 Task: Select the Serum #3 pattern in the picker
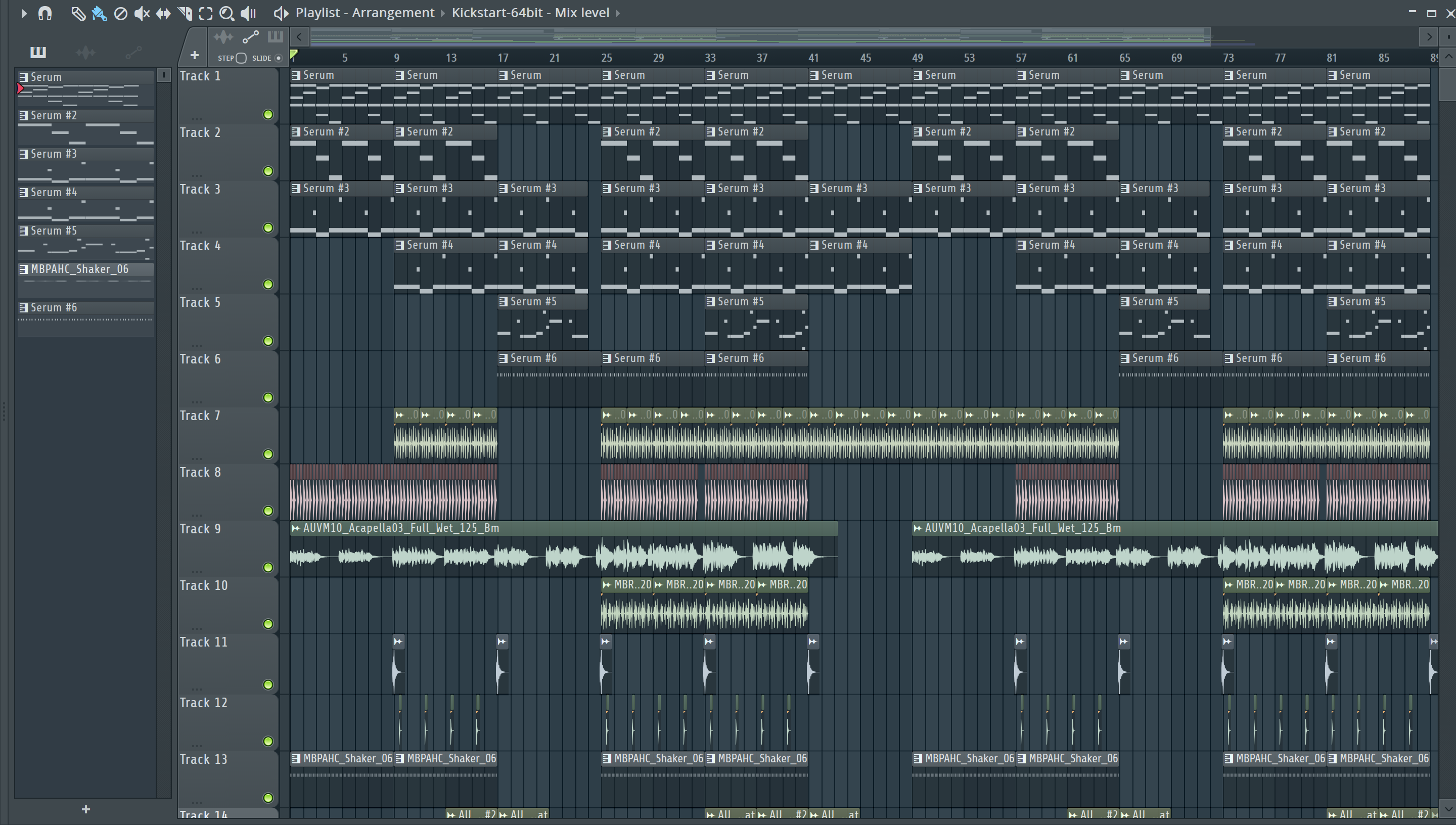point(85,165)
